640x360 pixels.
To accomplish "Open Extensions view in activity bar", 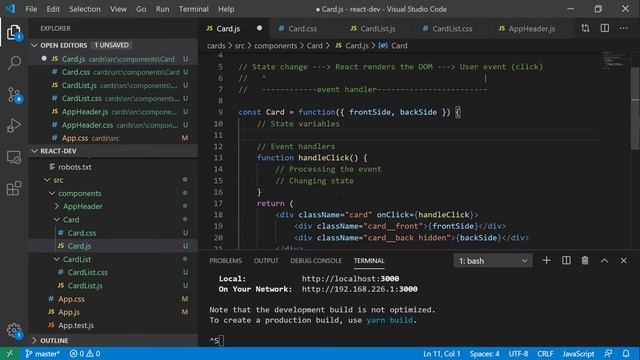I will tap(14, 188).
